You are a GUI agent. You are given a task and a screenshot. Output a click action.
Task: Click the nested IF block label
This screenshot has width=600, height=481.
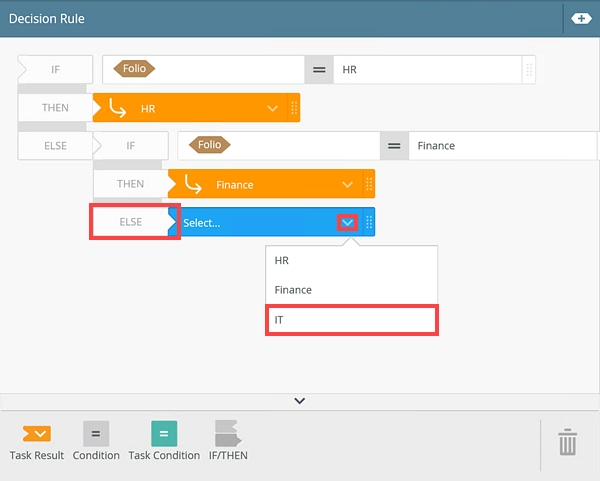[x=131, y=146]
